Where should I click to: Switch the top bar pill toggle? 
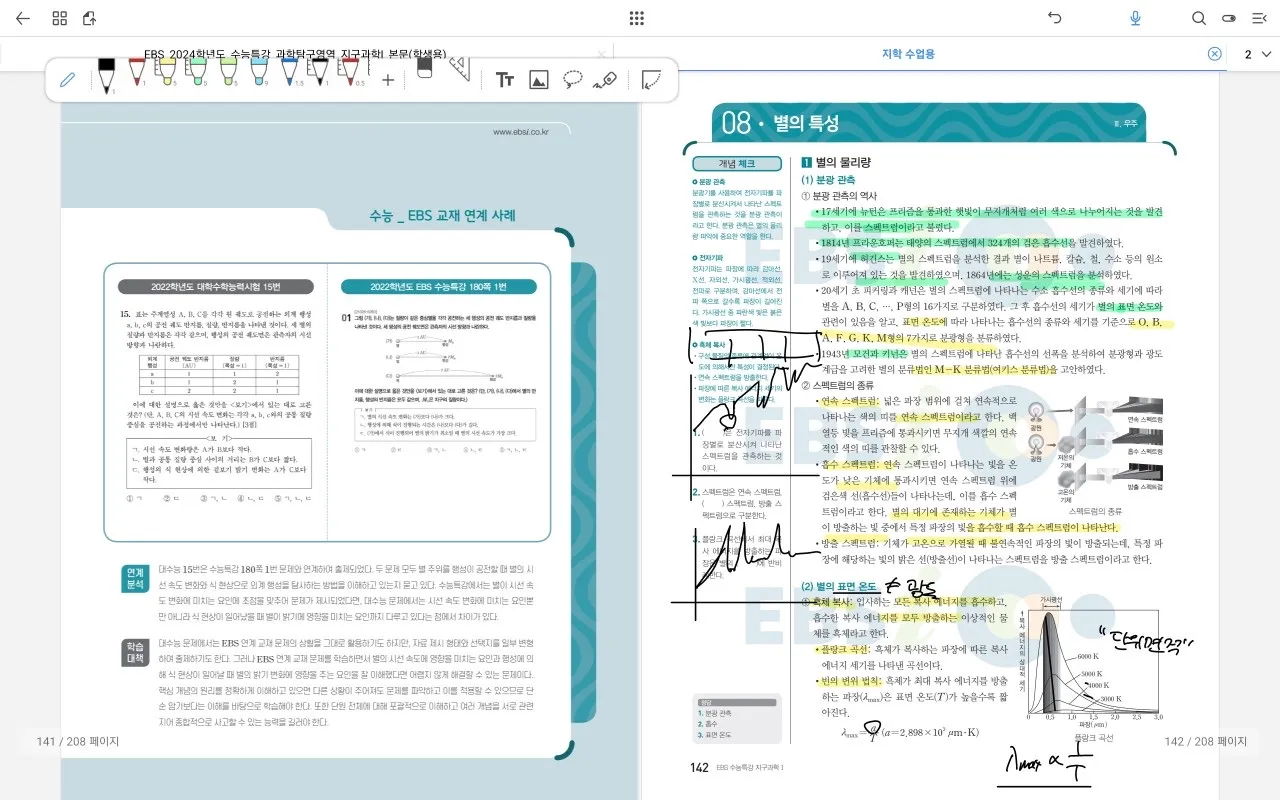(x=1229, y=18)
